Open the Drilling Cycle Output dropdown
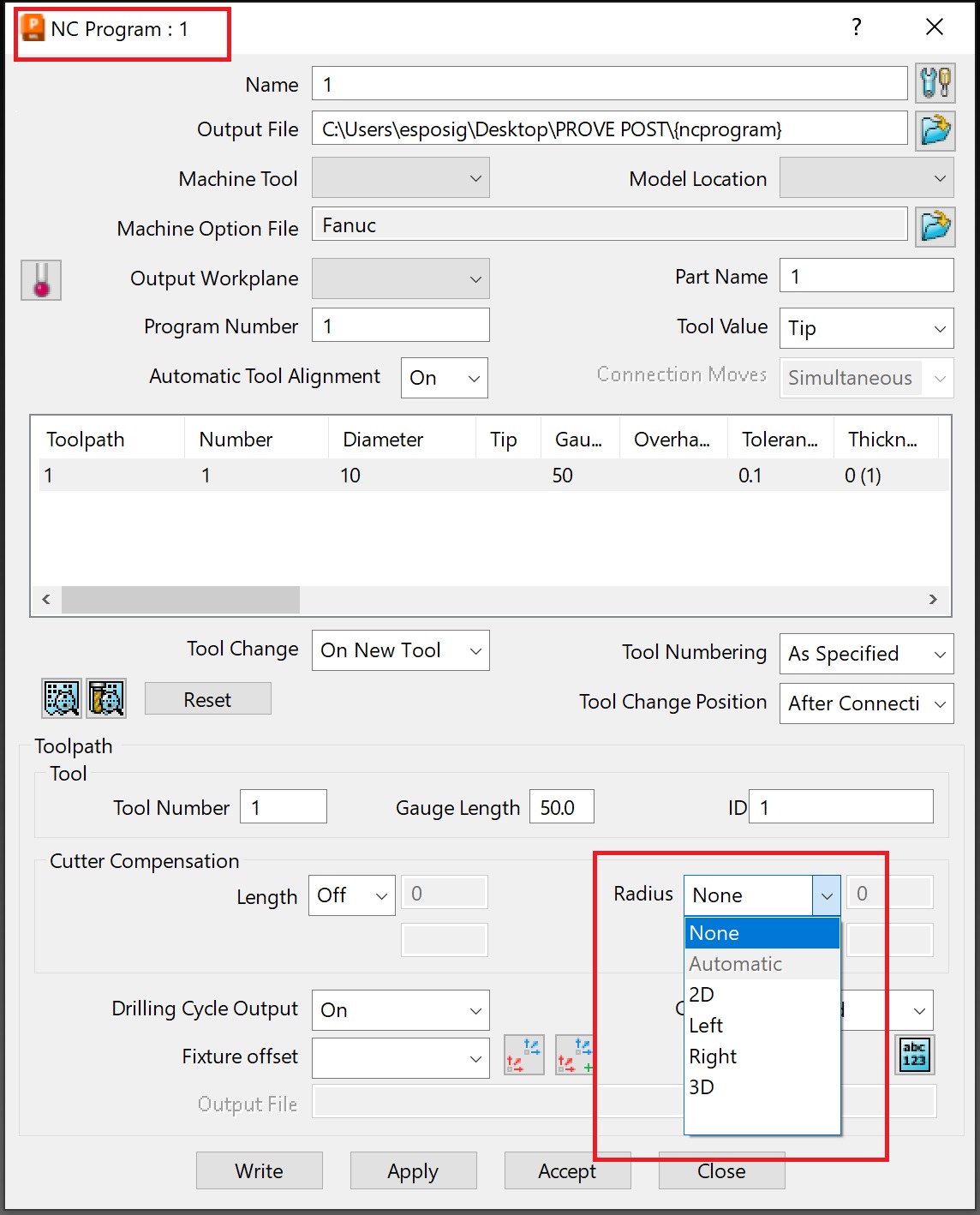 pos(400,1010)
